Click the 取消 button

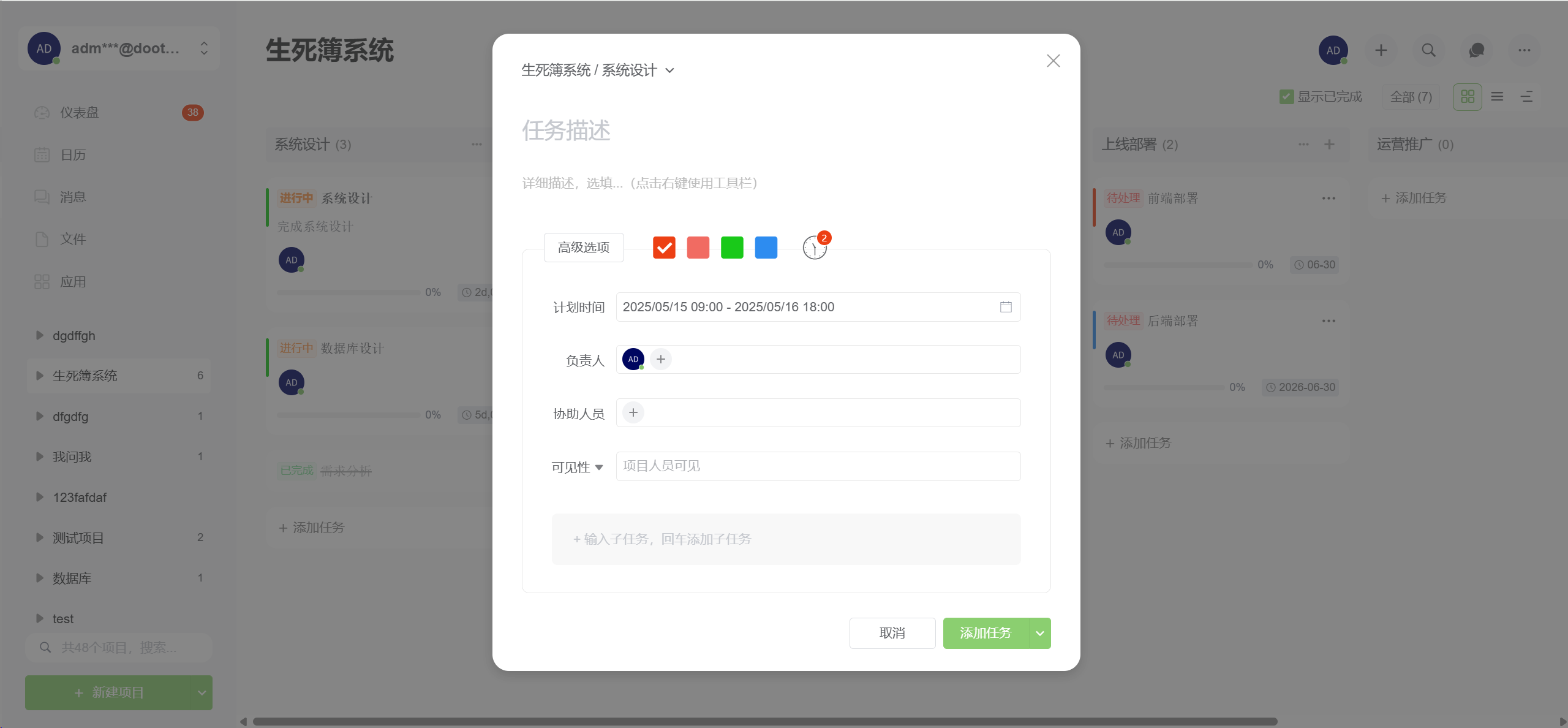pyautogui.click(x=892, y=633)
